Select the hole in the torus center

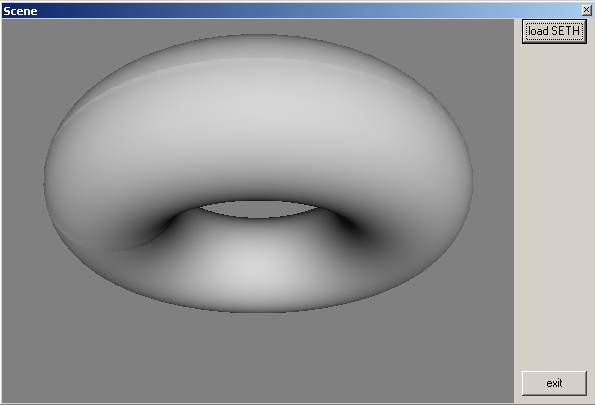(x=258, y=209)
